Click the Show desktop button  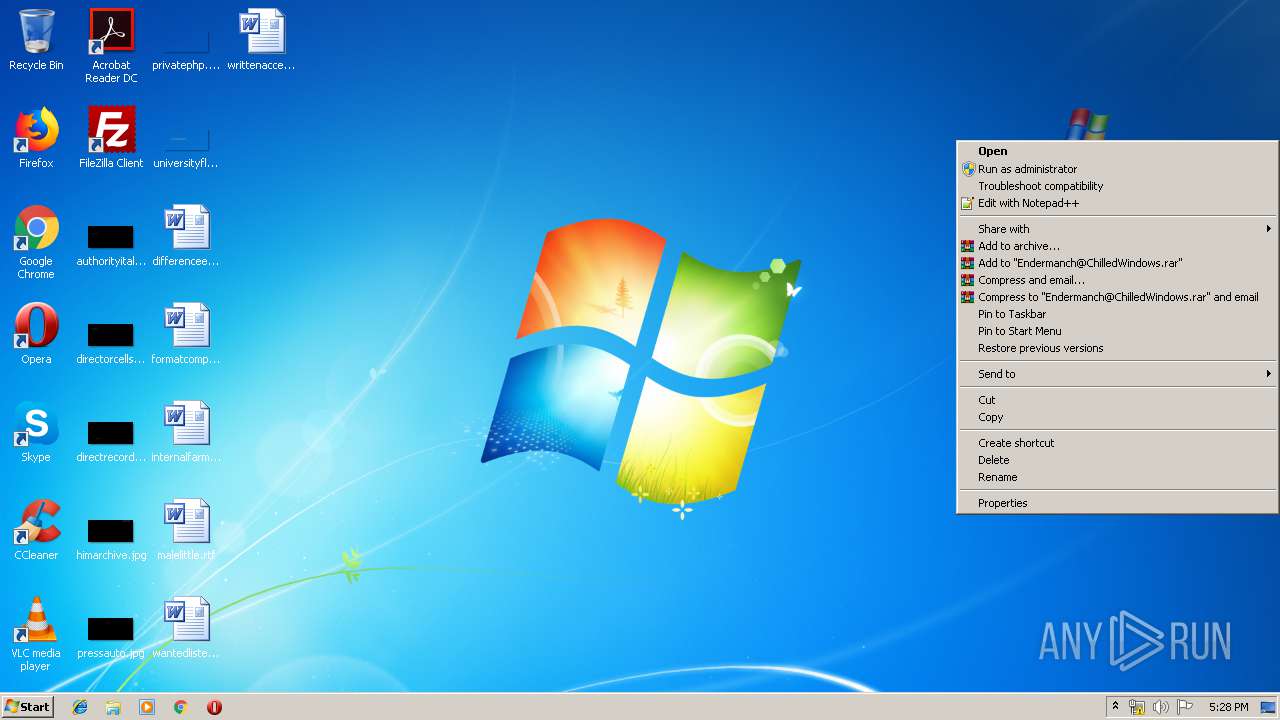(1268, 707)
